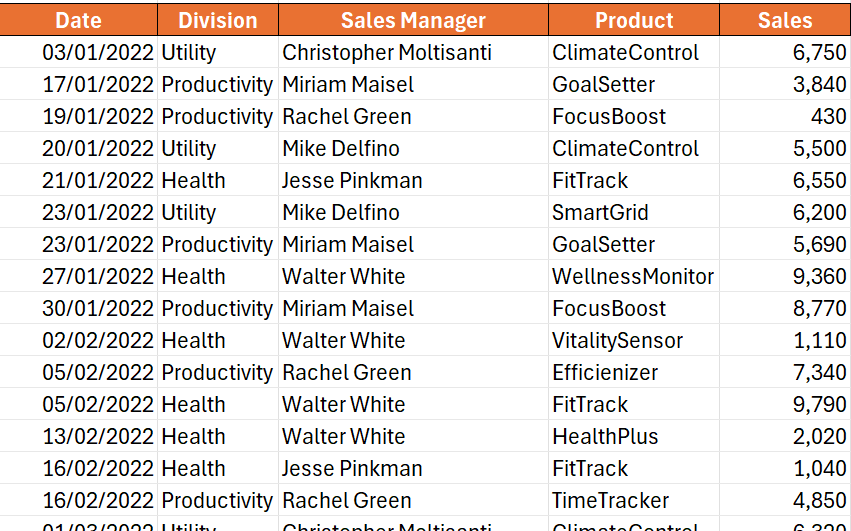The image size is (851, 531).
Task: Click Jesse Pinkman in the 21/01/2022 row
Action: click(352, 181)
